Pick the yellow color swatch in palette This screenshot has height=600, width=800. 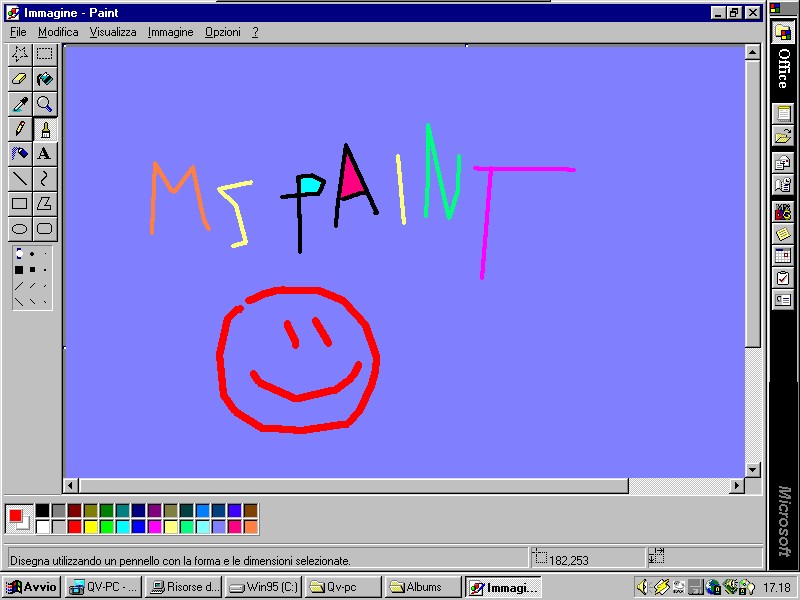click(91, 527)
